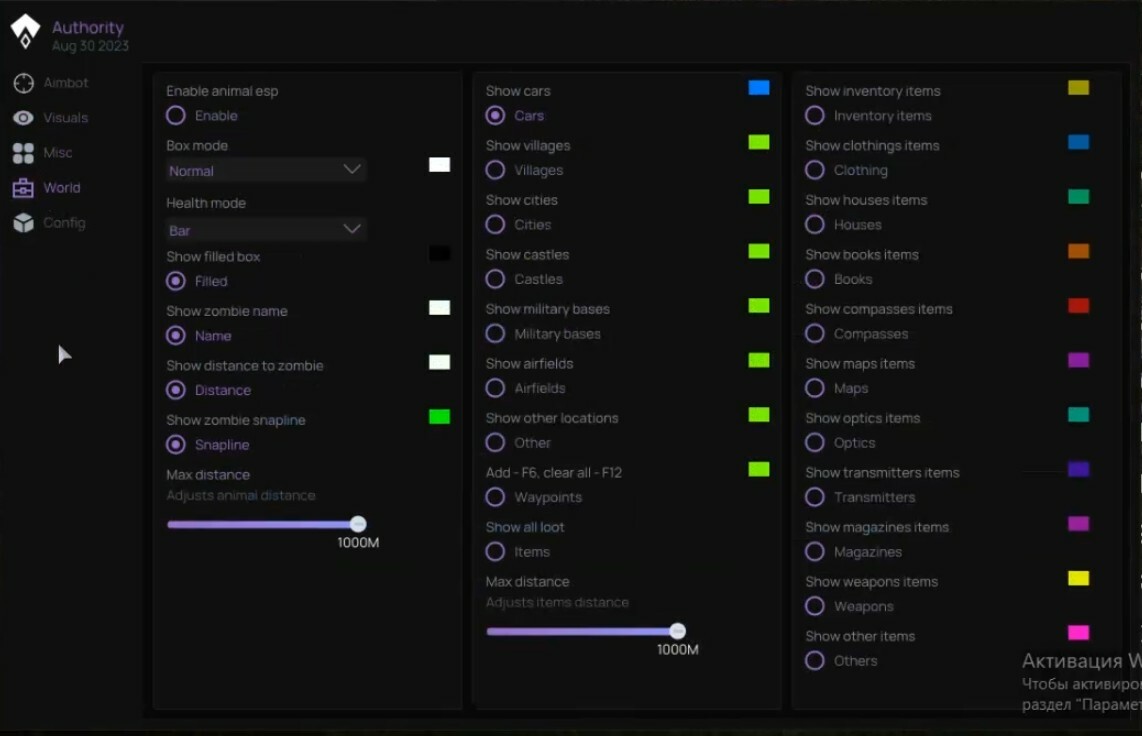The image size is (1142, 736).
Task: Click the pink other items color swatch
Action: click(1078, 633)
